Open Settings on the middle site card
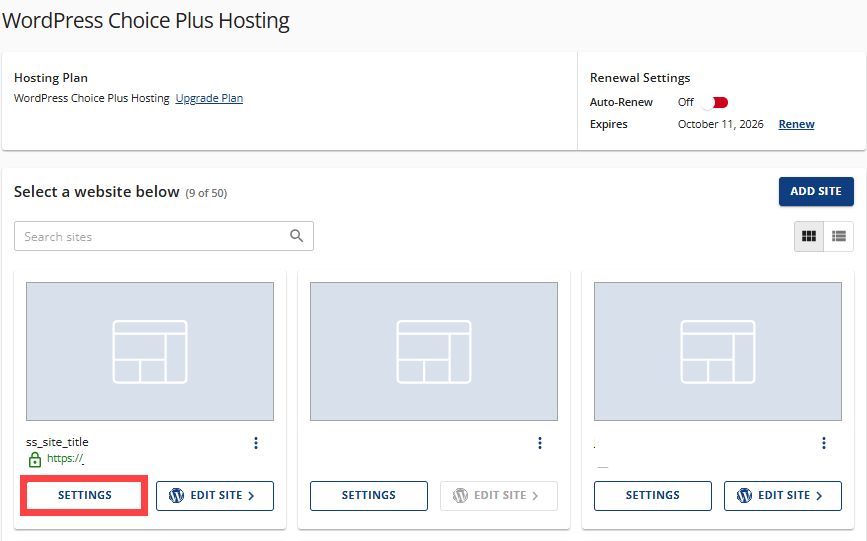This screenshot has height=541, width=867. tap(369, 496)
